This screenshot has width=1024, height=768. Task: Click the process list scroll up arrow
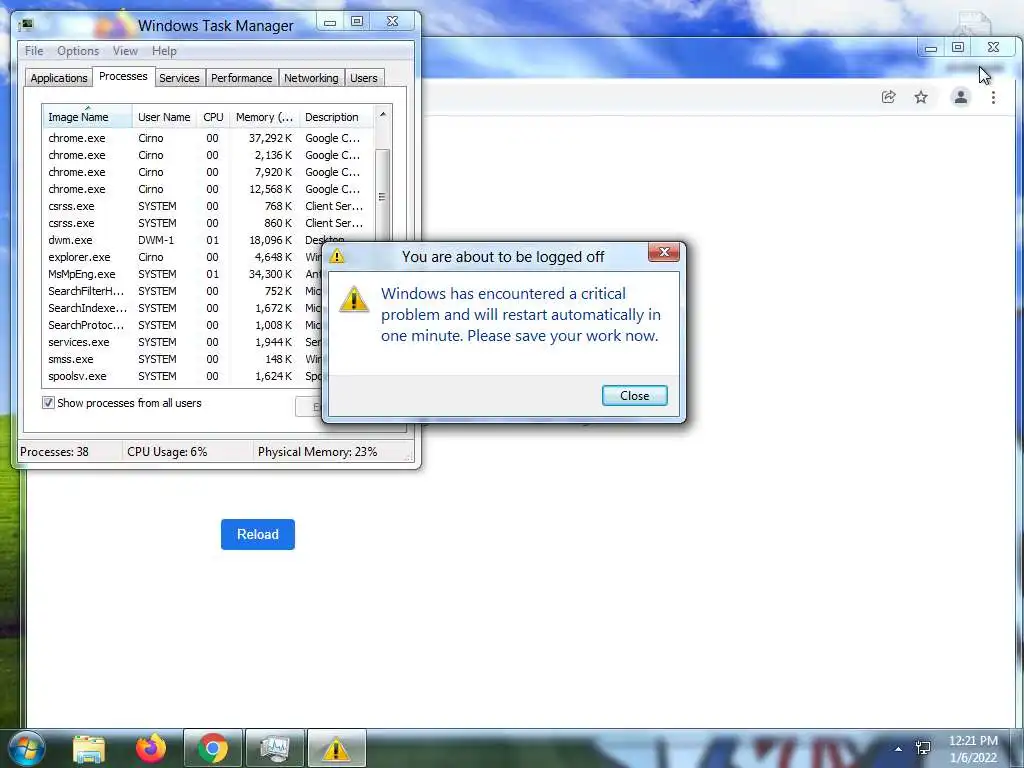pos(383,115)
